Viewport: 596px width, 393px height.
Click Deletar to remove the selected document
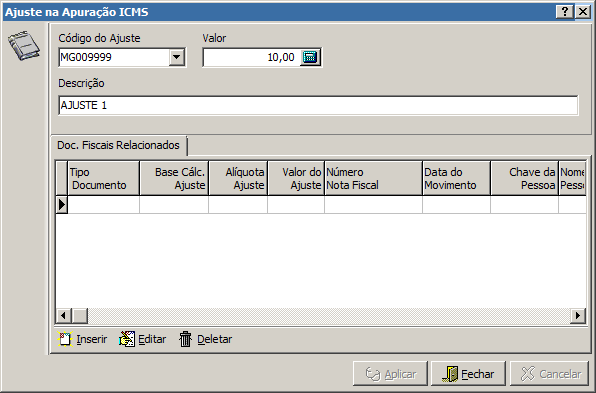[206, 339]
